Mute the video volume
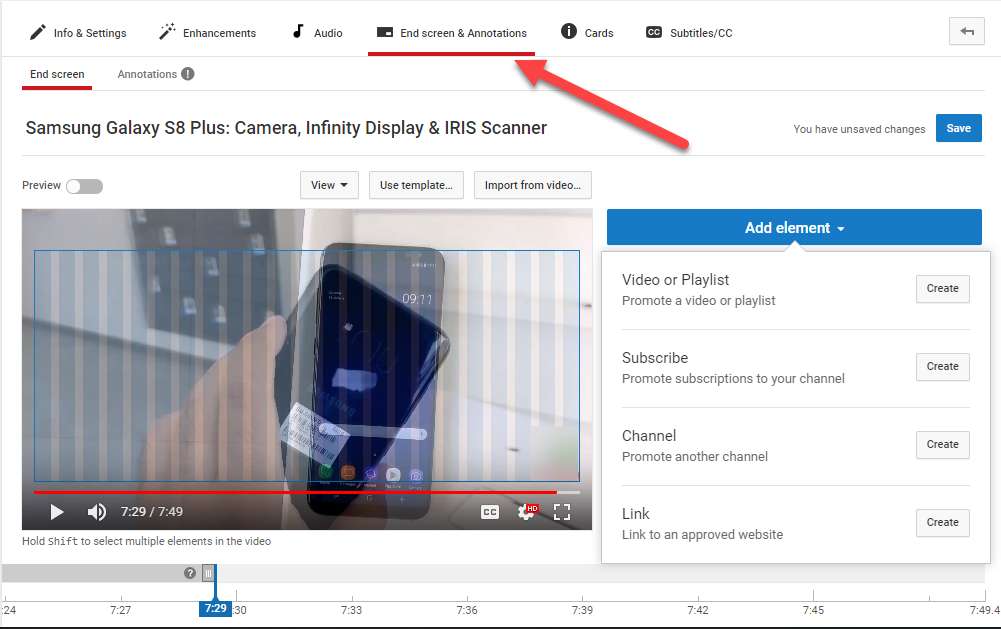 pyautogui.click(x=96, y=512)
